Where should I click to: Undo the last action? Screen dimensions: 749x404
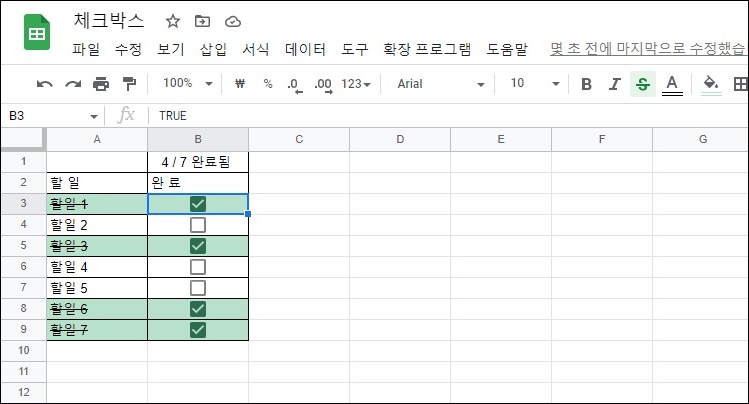click(x=44, y=84)
